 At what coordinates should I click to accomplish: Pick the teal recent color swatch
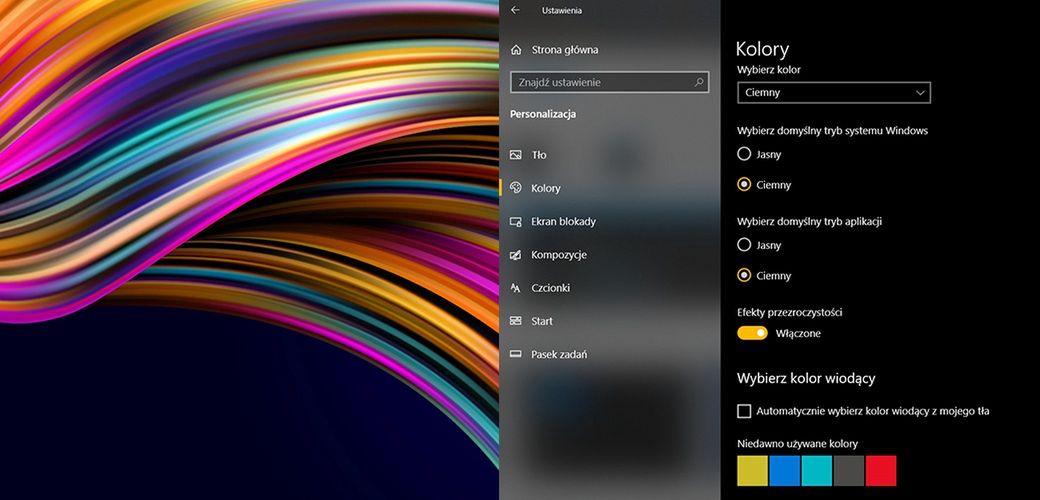(816, 471)
